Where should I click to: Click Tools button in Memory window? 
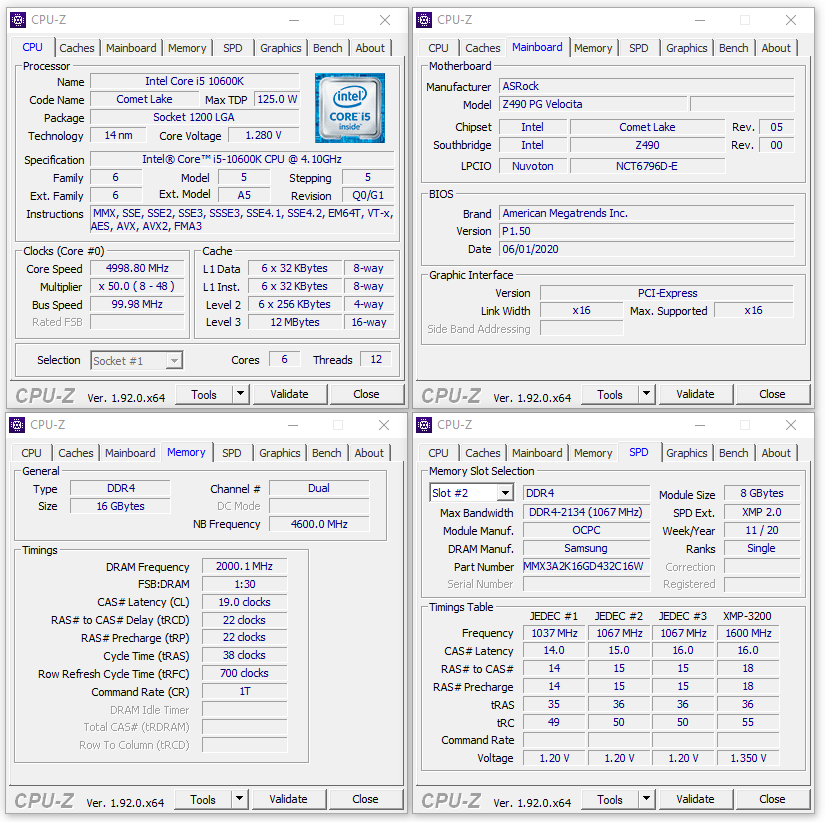pyautogui.click(x=203, y=799)
